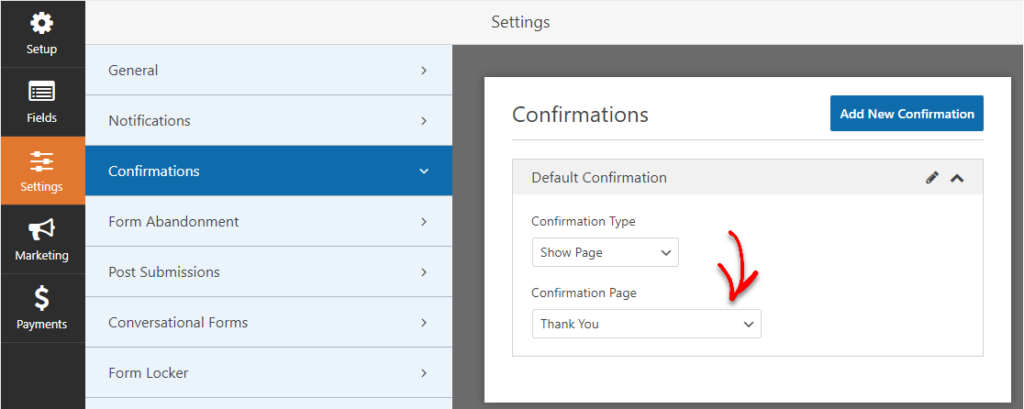This screenshot has width=1024, height=409.
Task: Click Add New Confirmation button
Action: 906,114
